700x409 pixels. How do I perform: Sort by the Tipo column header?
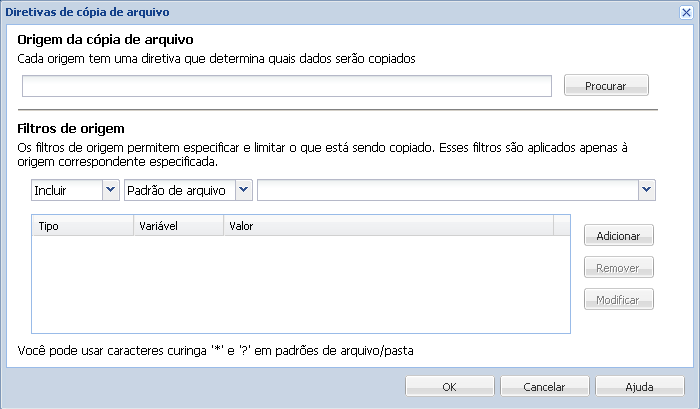click(82, 227)
